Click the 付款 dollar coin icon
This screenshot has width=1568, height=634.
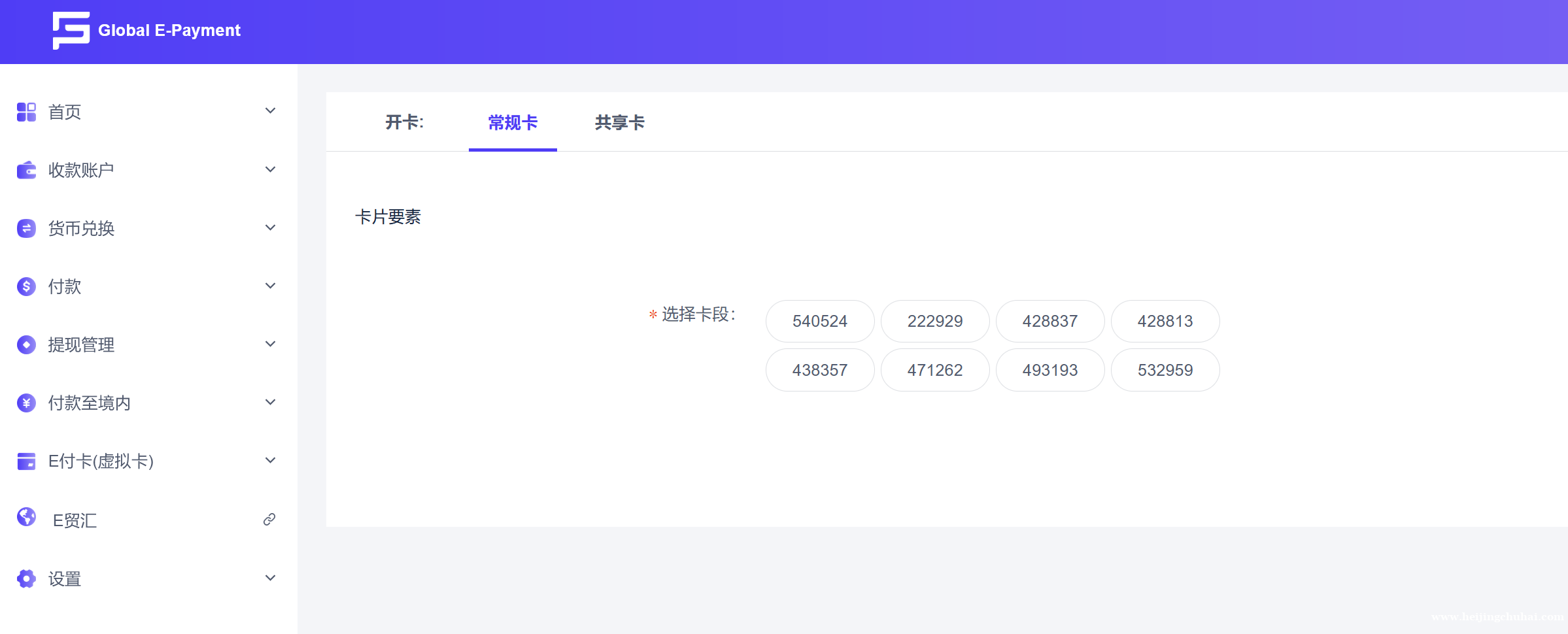(x=26, y=286)
